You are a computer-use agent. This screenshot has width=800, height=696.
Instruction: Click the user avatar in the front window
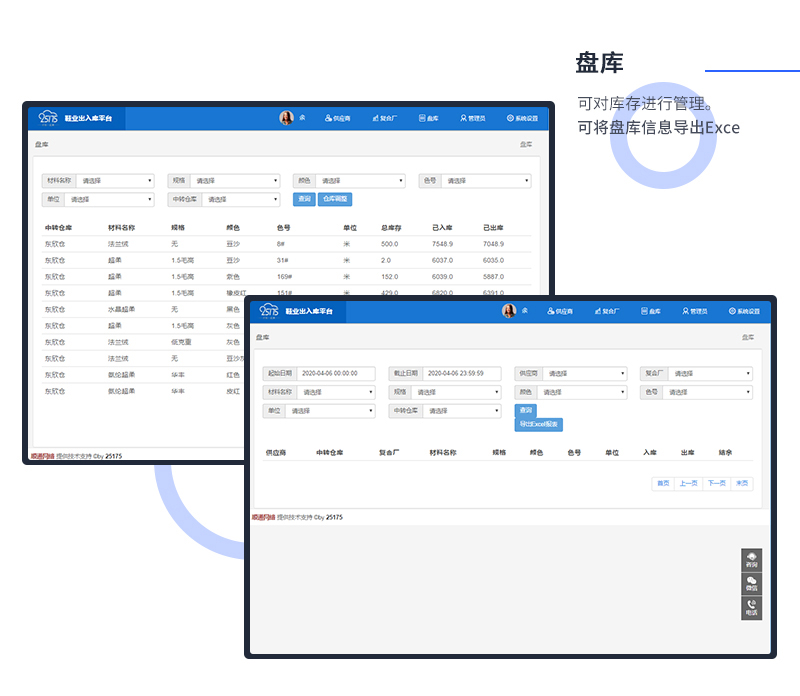(509, 311)
